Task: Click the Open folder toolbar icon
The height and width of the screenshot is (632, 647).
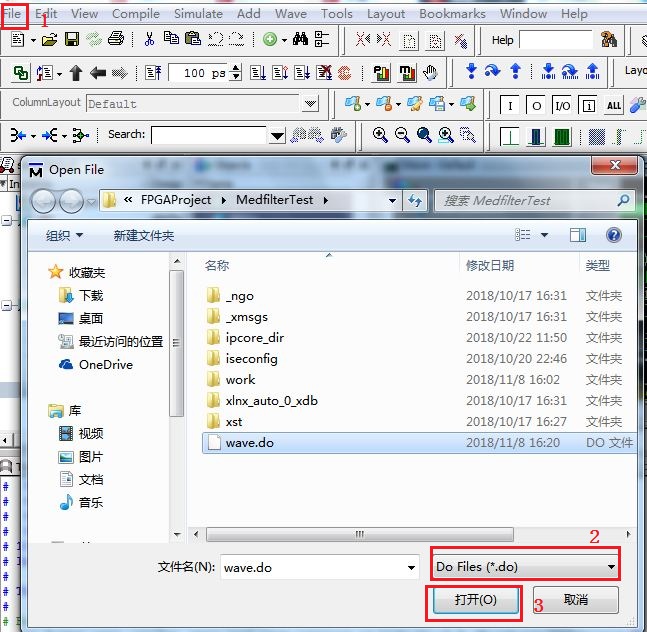Action: click(x=50, y=40)
